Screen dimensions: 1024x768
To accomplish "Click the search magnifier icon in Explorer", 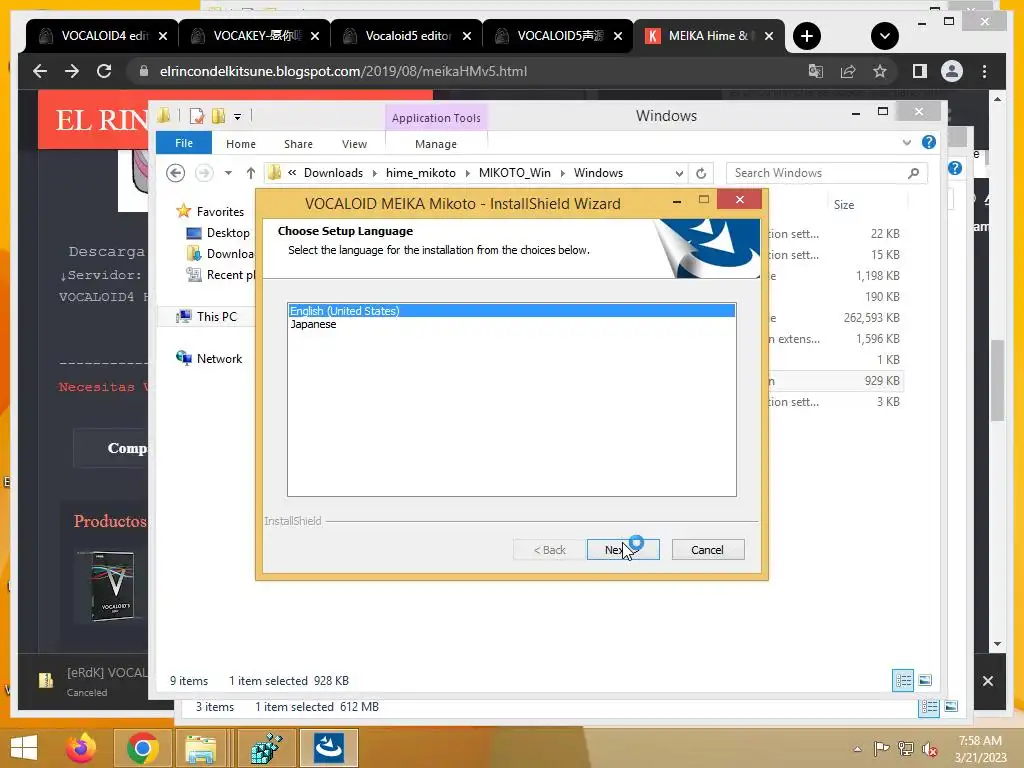I will pos(914,173).
